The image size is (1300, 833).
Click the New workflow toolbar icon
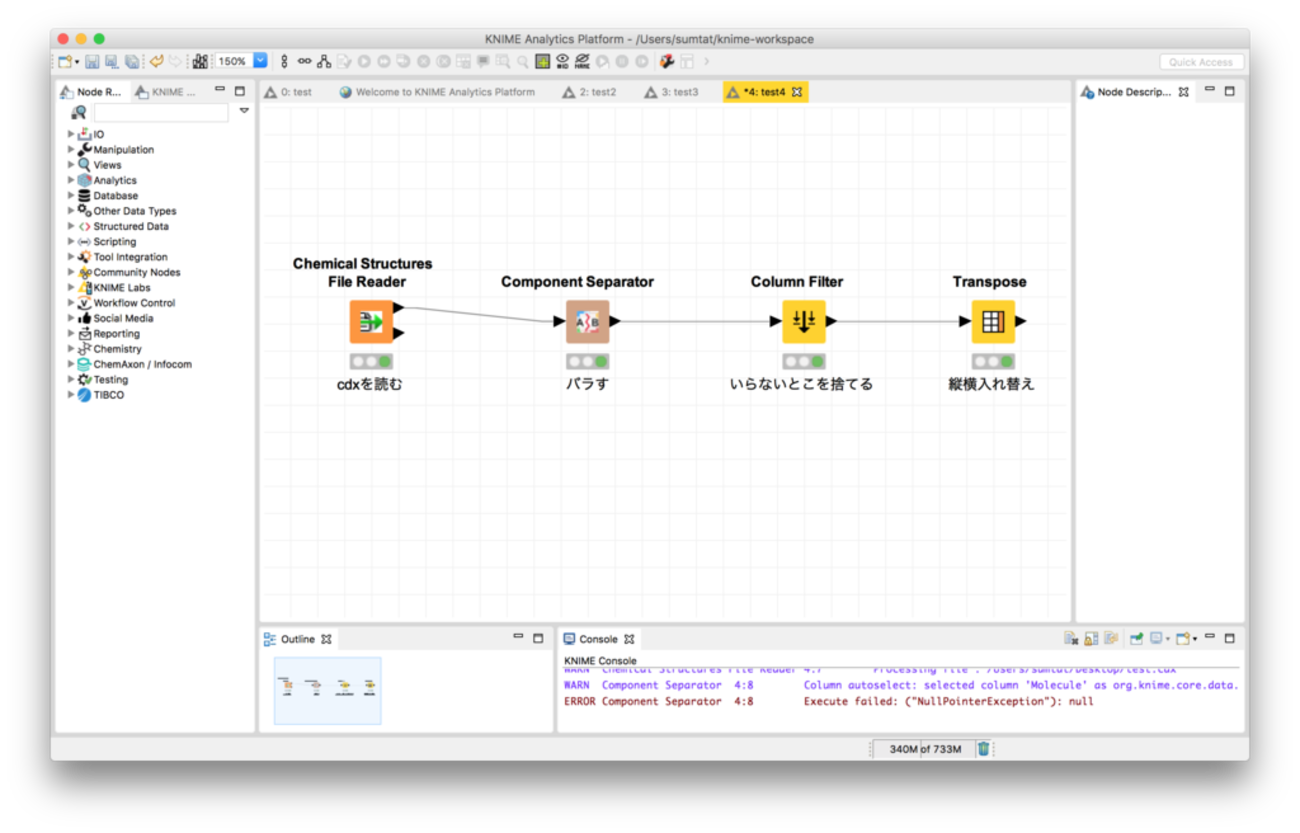(66, 61)
